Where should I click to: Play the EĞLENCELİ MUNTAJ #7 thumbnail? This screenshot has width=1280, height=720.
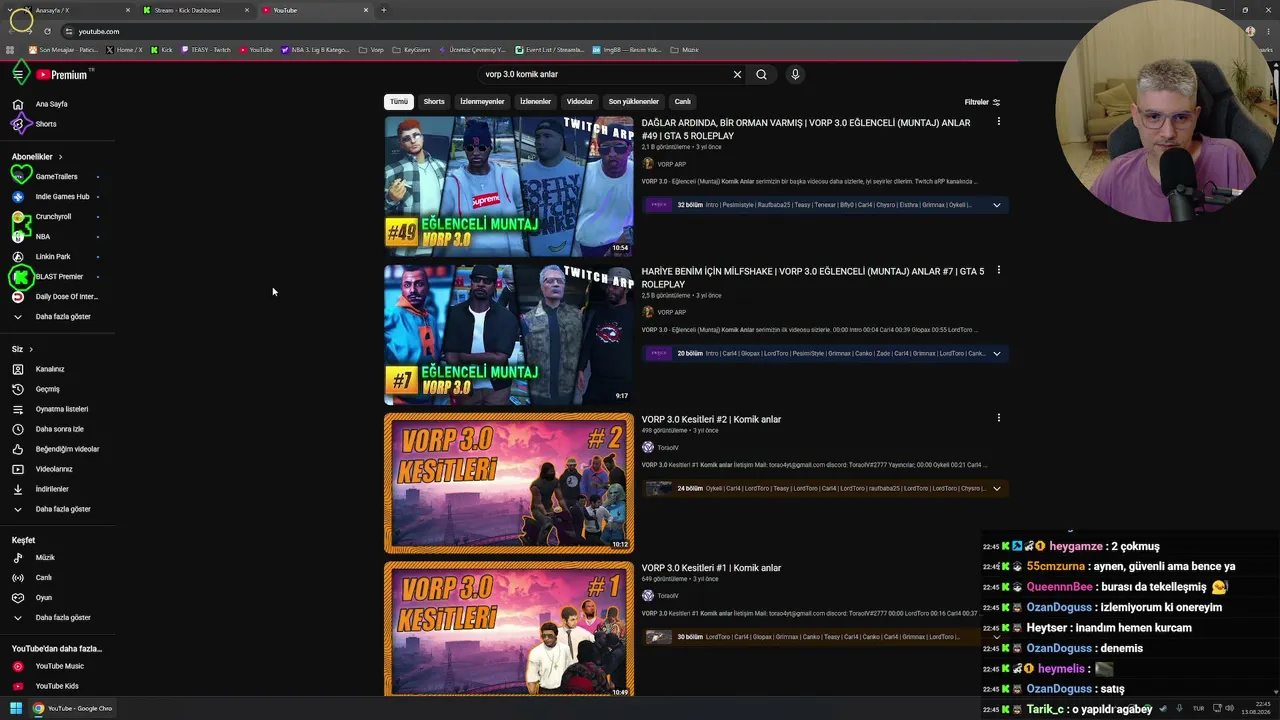point(509,335)
